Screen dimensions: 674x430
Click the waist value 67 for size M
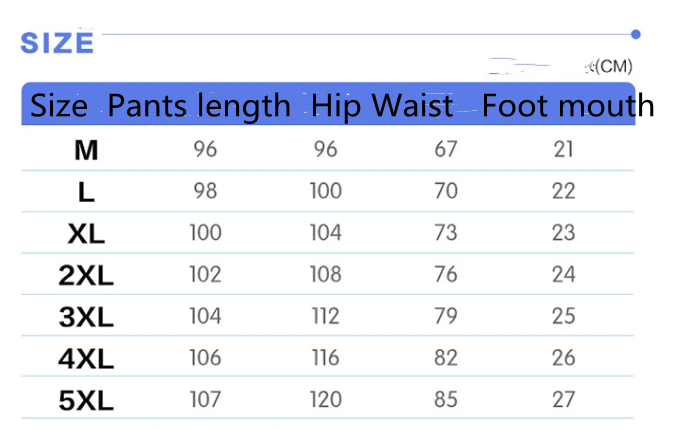point(446,150)
